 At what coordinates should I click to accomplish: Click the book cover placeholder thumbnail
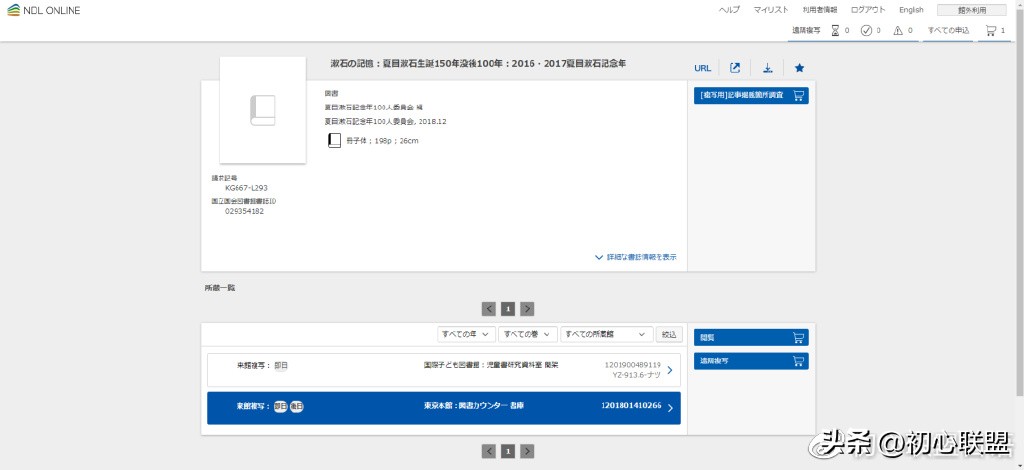[263, 110]
